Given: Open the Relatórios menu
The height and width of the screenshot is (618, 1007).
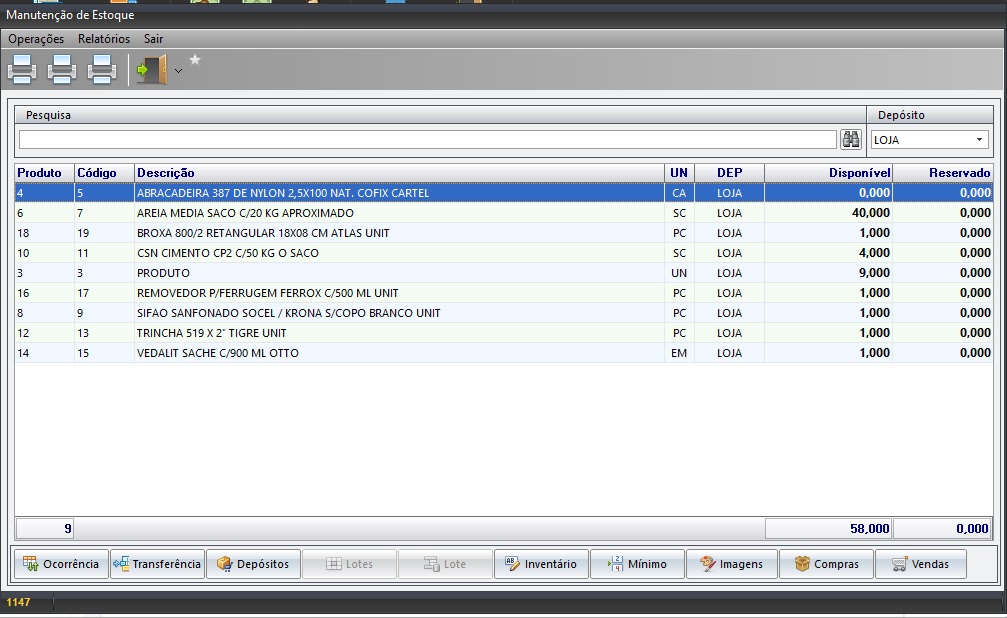Looking at the screenshot, I should (x=104, y=39).
